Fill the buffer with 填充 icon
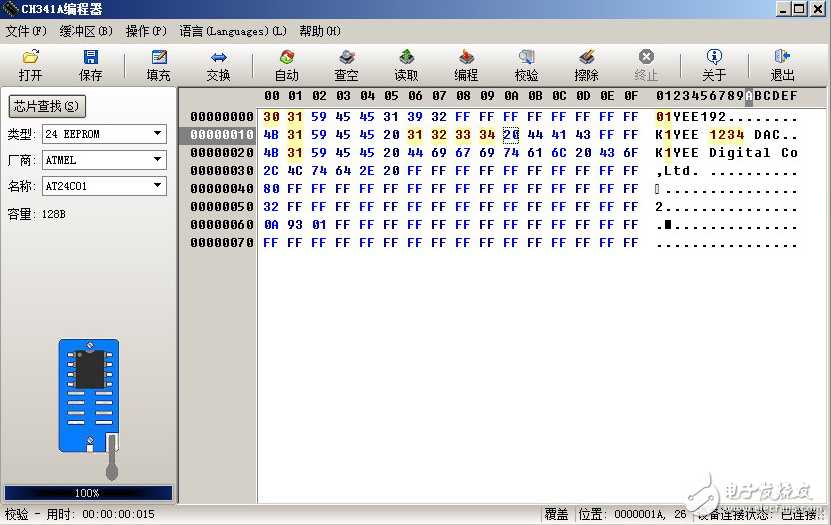 pos(158,65)
